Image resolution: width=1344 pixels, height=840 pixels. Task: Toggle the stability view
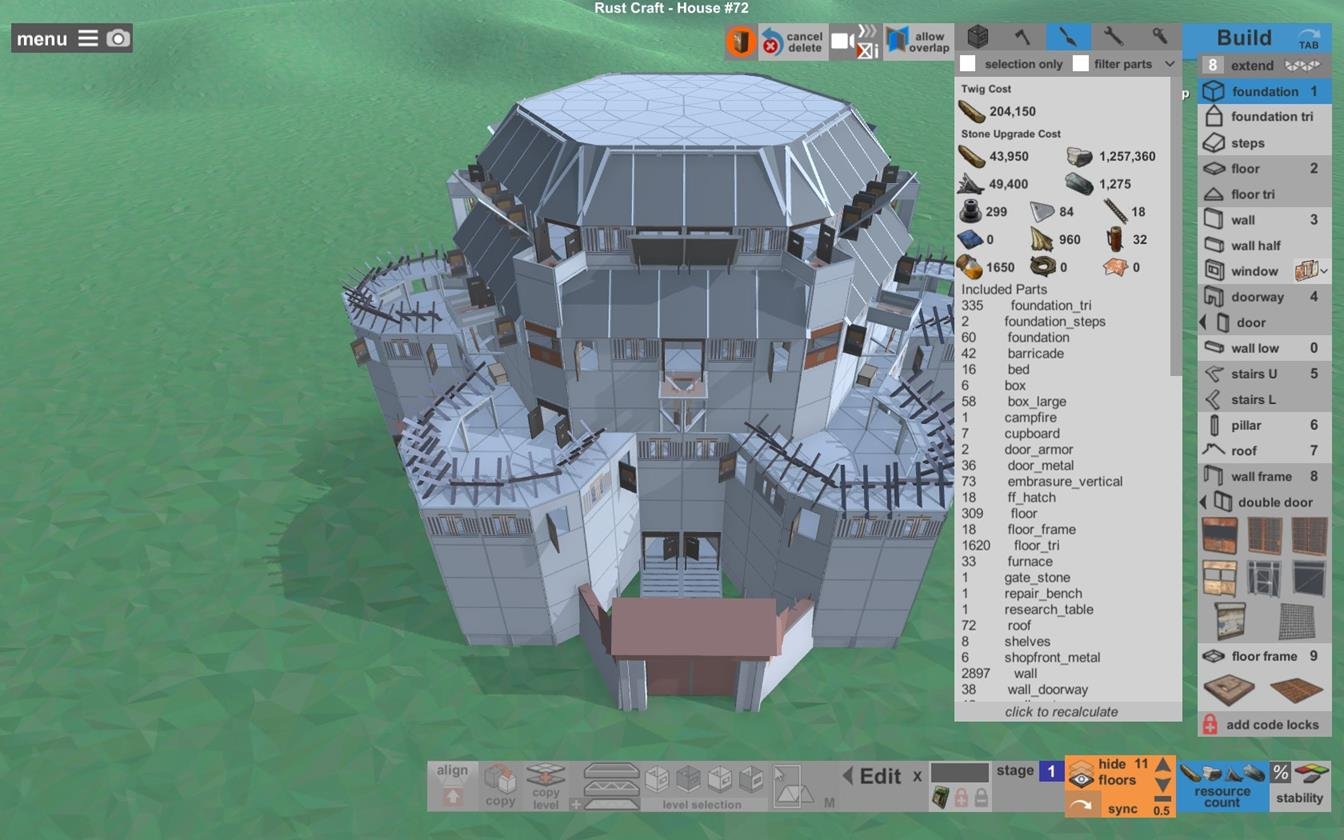1300,785
